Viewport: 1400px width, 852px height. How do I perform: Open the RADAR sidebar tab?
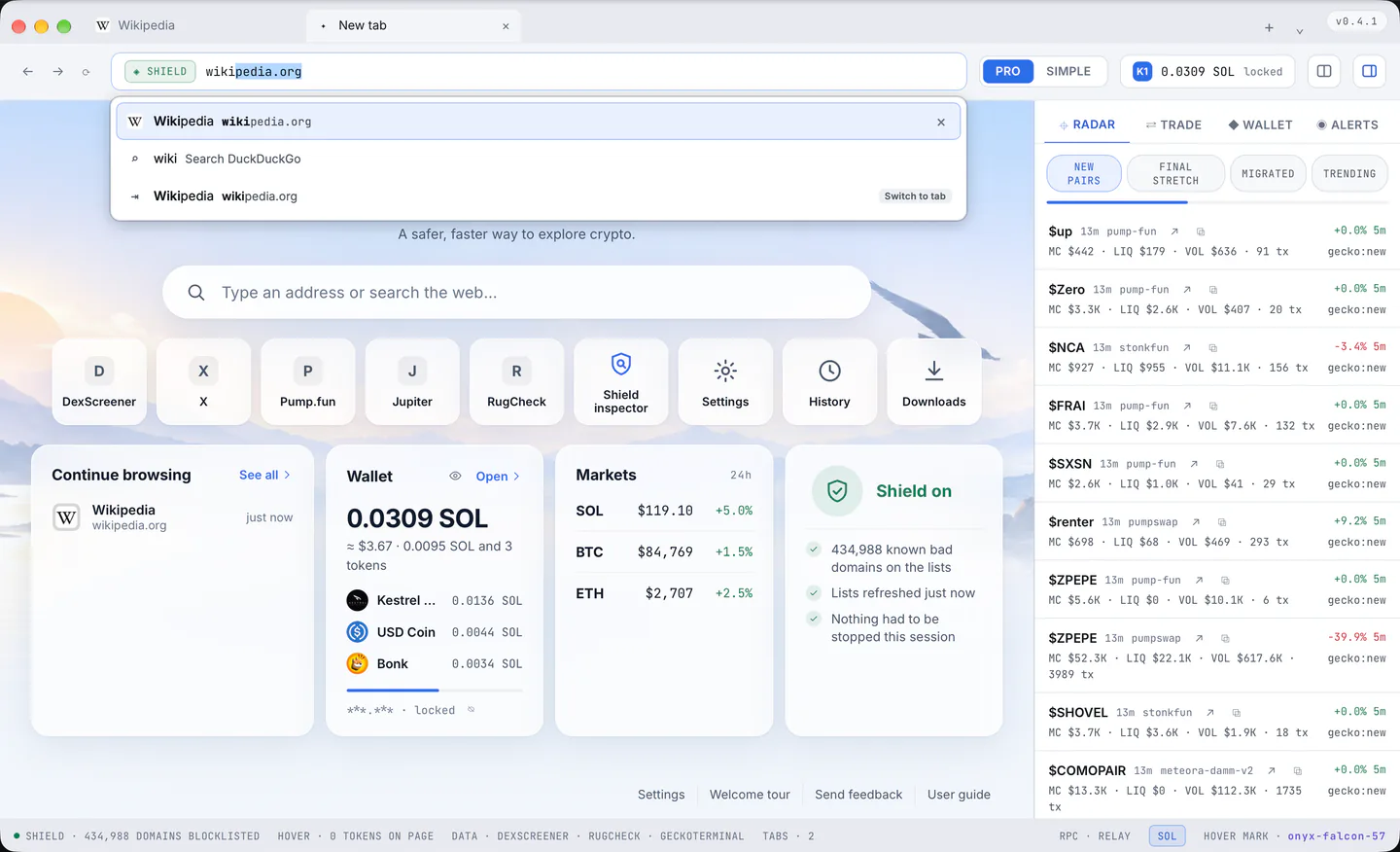pos(1087,124)
